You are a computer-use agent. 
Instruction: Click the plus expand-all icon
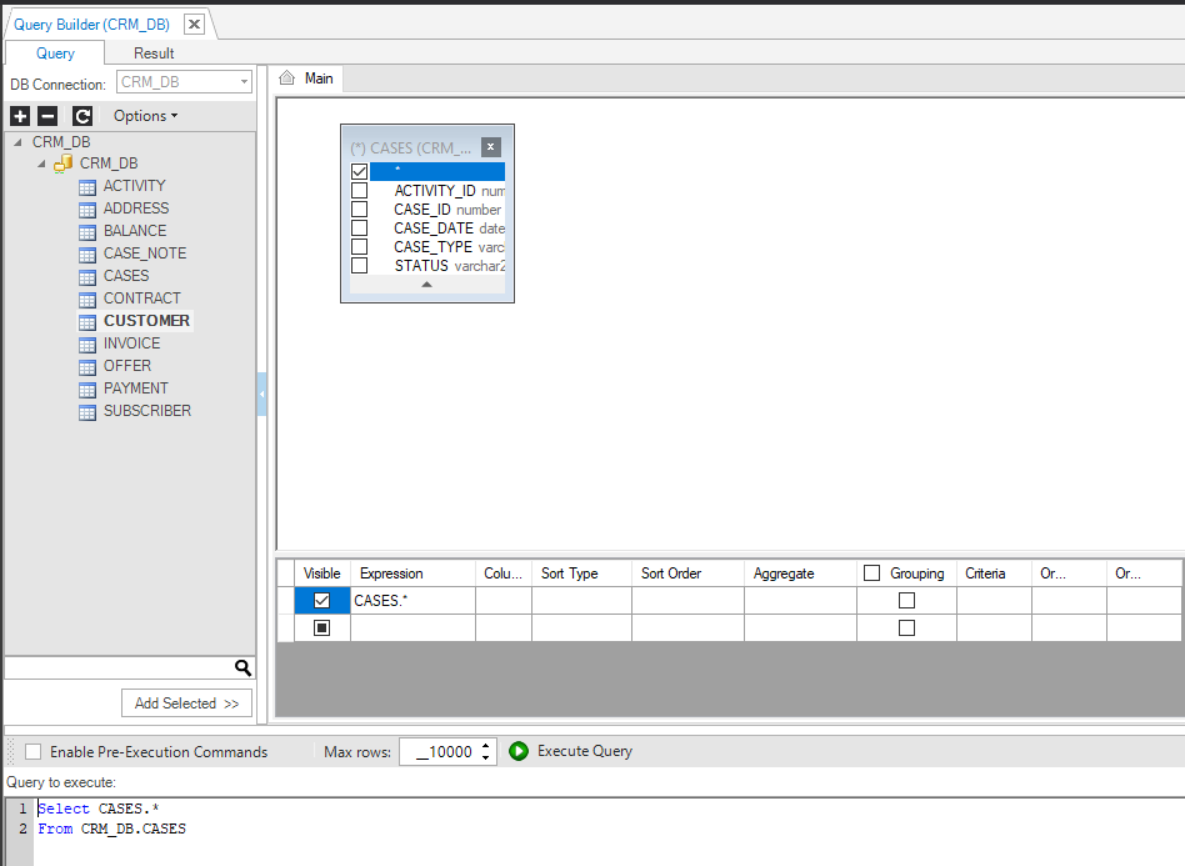pyautogui.click(x=19, y=116)
